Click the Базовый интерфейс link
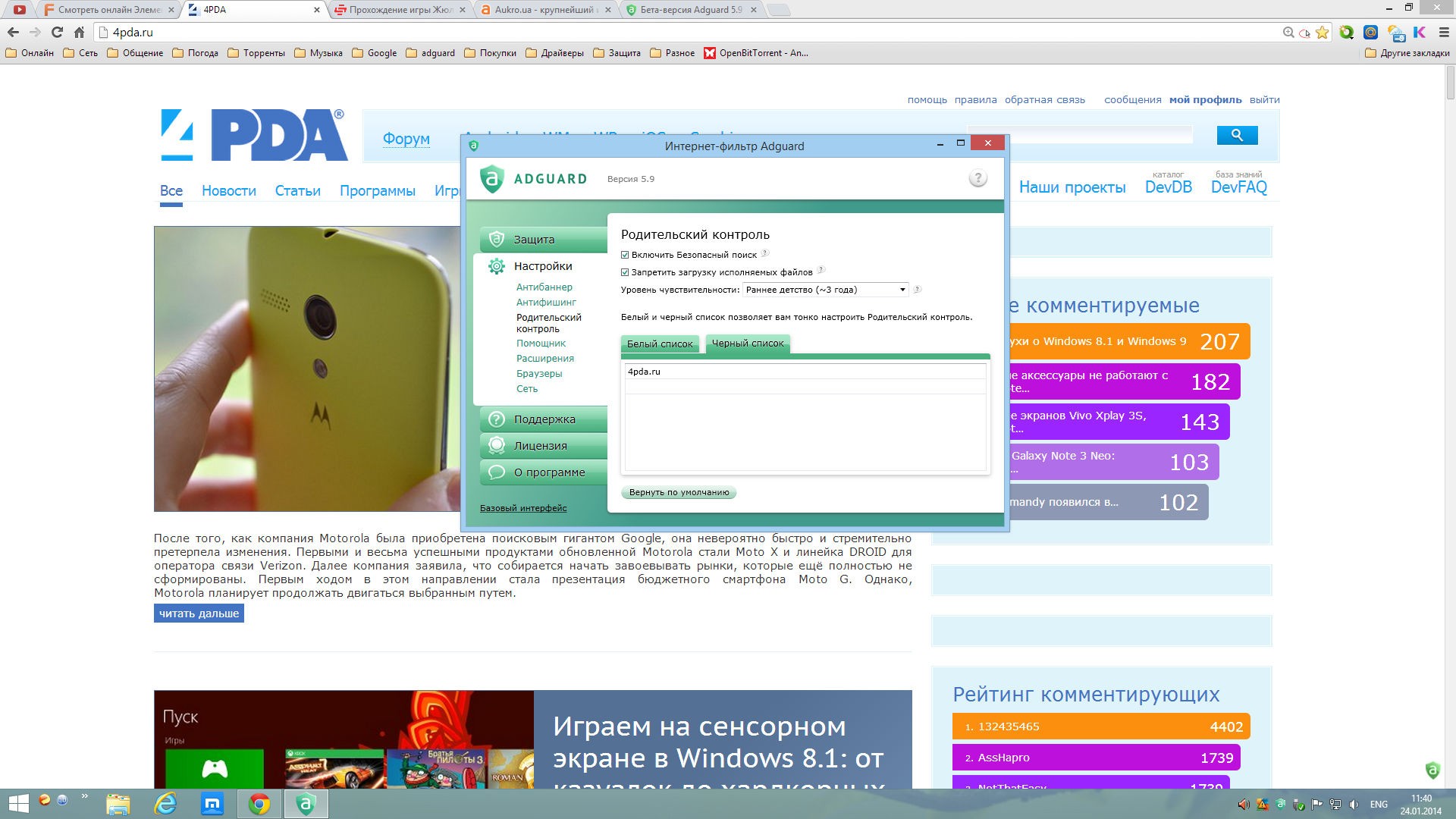The height and width of the screenshot is (819, 1456). coord(523,508)
